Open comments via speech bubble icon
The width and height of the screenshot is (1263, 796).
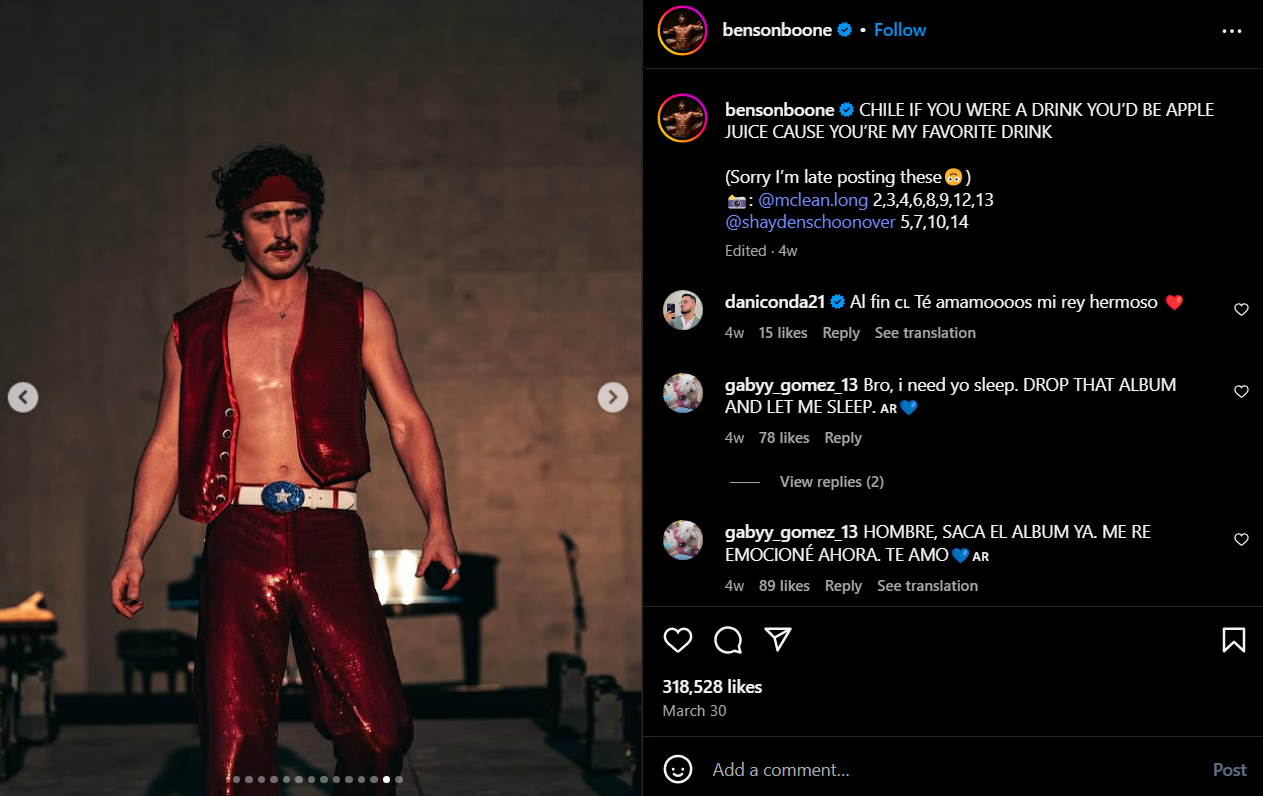pos(728,640)
